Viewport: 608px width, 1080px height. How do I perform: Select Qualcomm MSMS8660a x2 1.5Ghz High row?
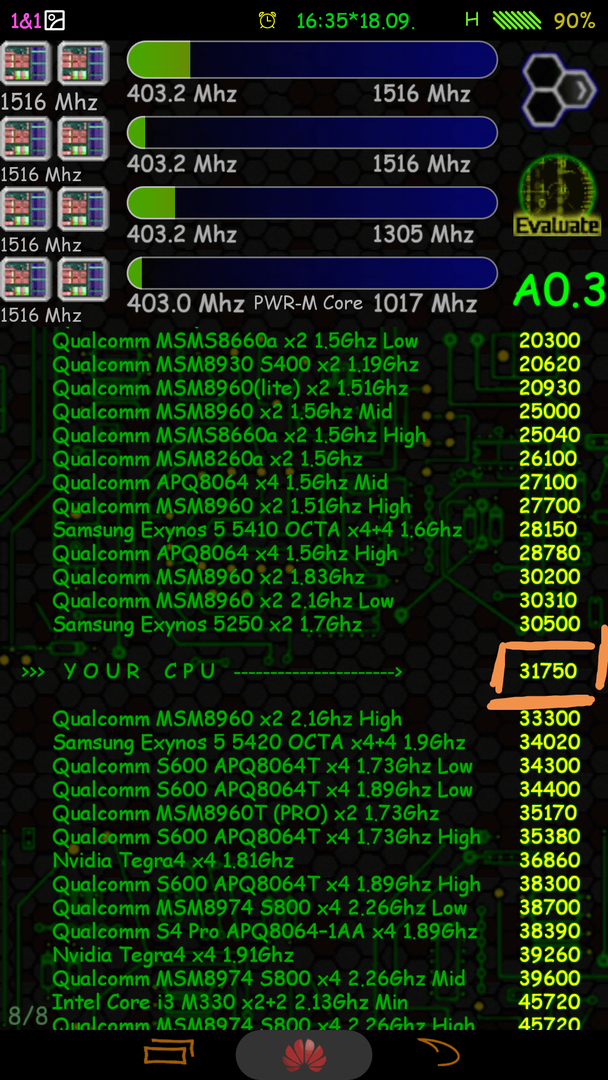click(x=317, y=435)
